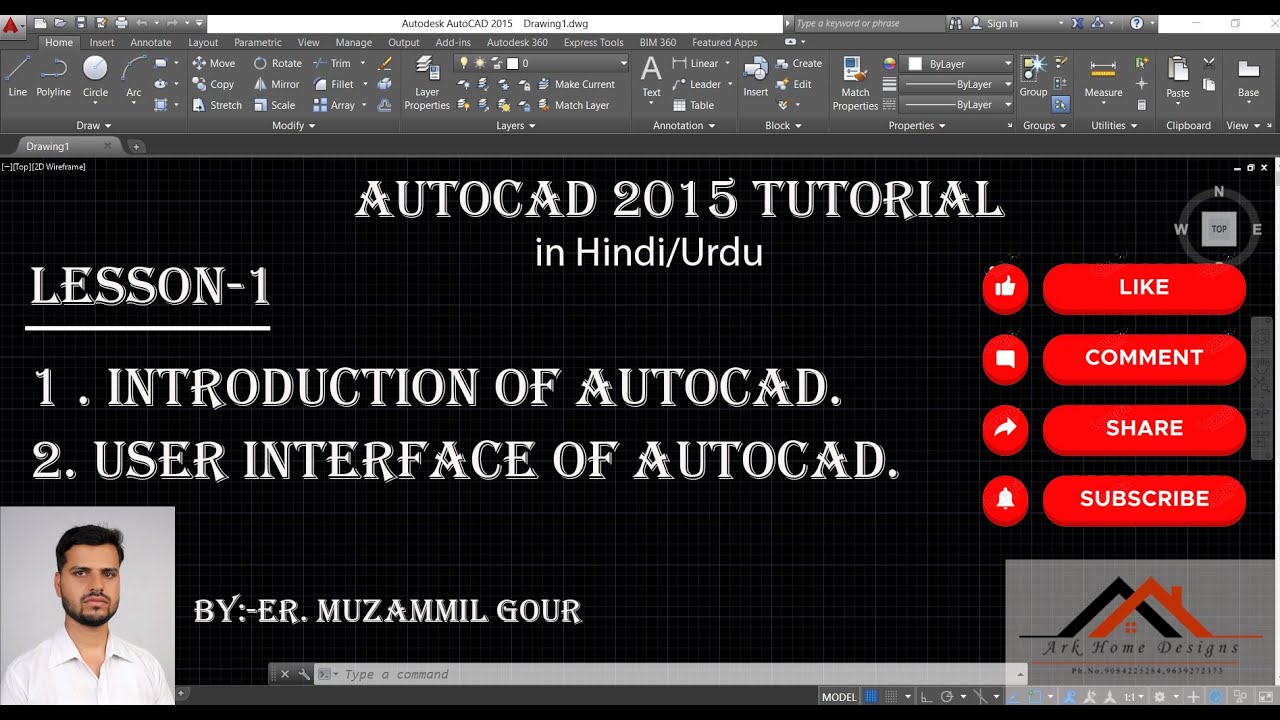The height and width of the screenshot is (720, 1280).
Task: Click the Create block button
Action: coord(798,63)
